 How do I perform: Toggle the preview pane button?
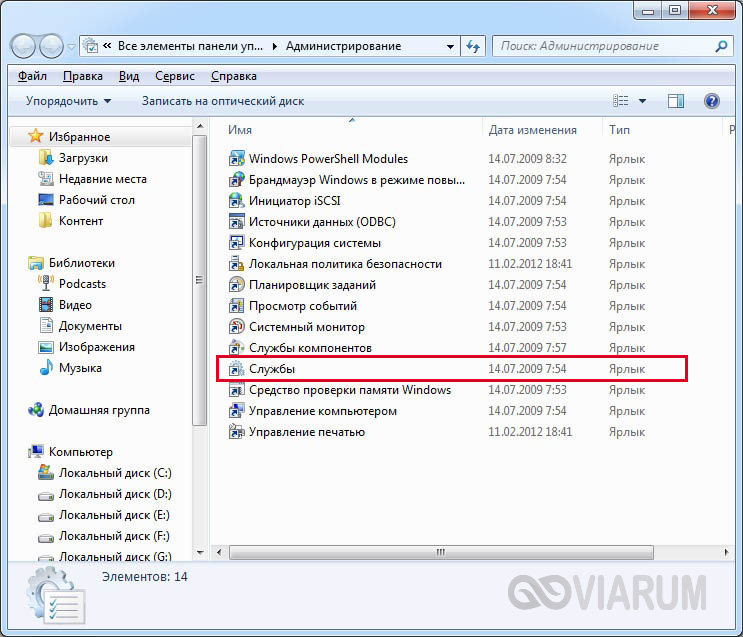tap(676, 101)
